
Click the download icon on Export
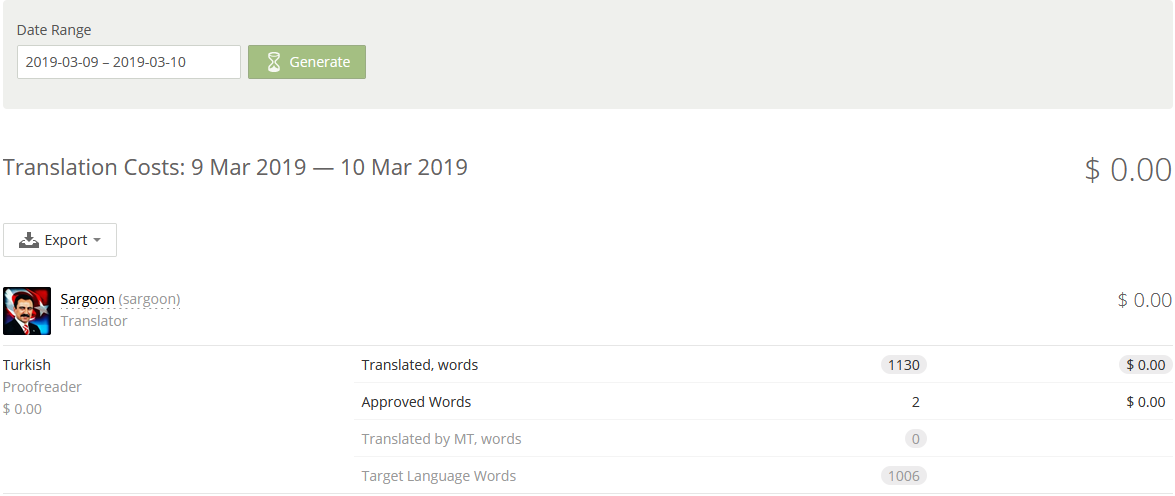pyautogui.click(x=29, y=240)
